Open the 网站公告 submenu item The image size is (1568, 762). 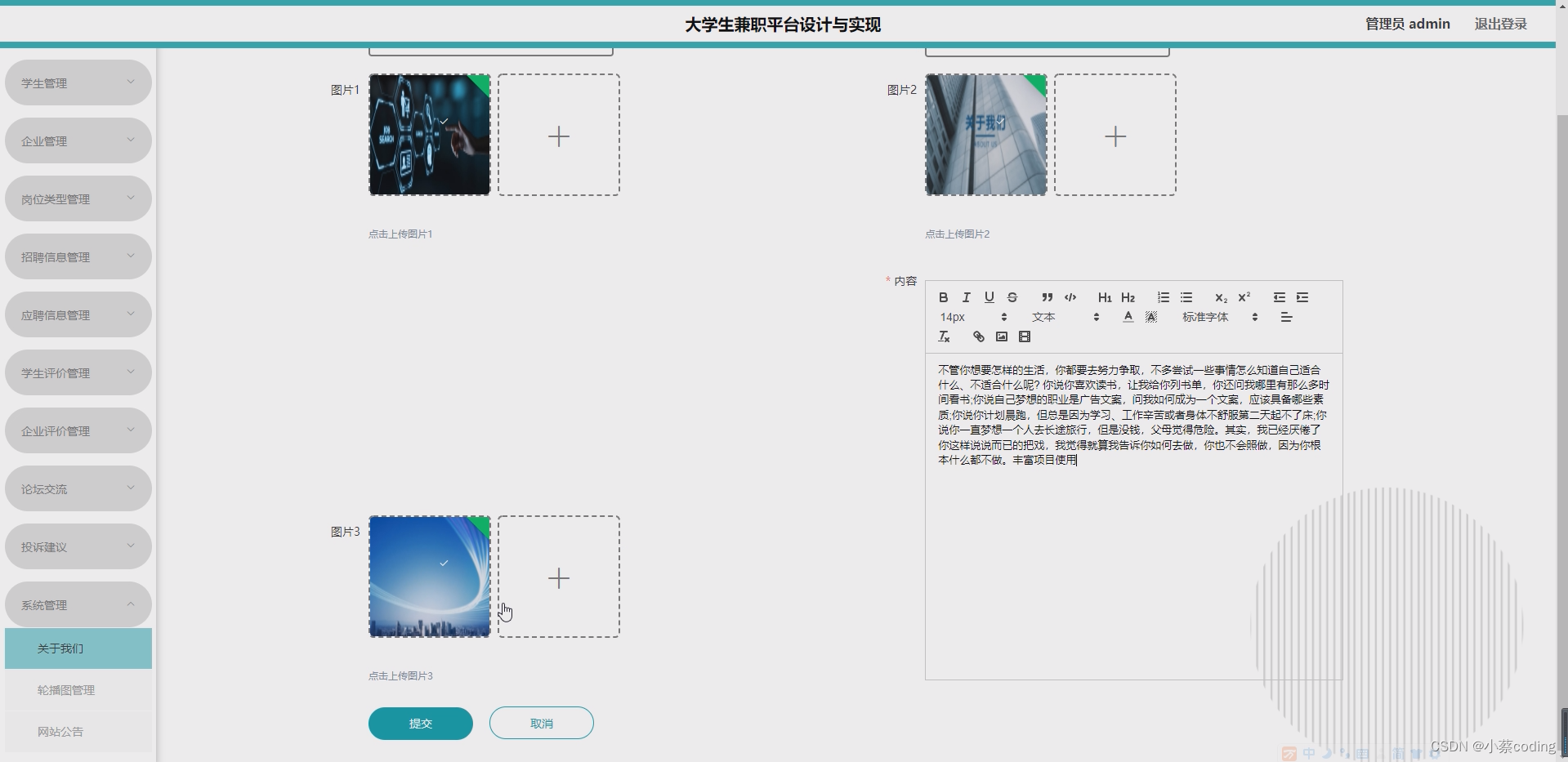coord(78,732)
